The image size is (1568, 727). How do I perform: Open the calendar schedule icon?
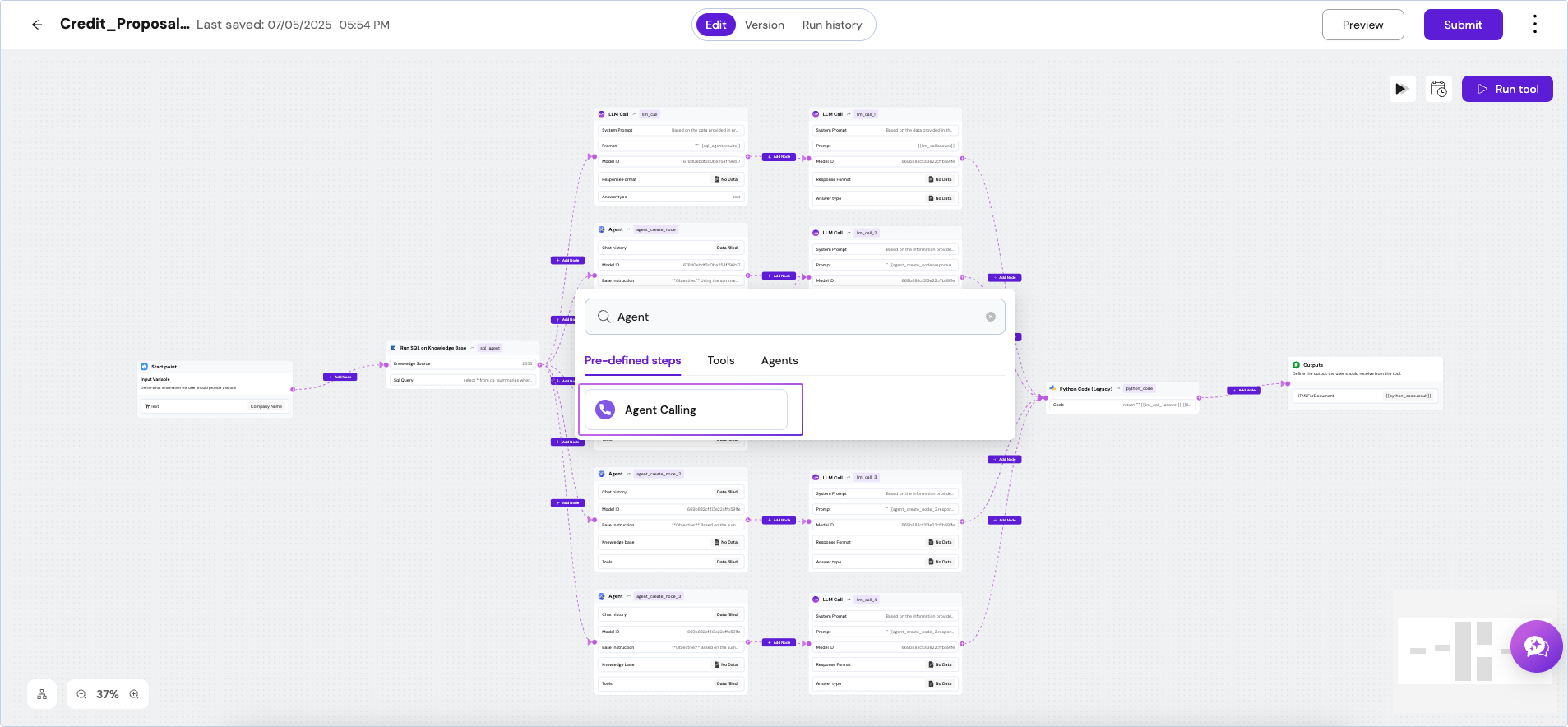click(x=1438, y=89)
